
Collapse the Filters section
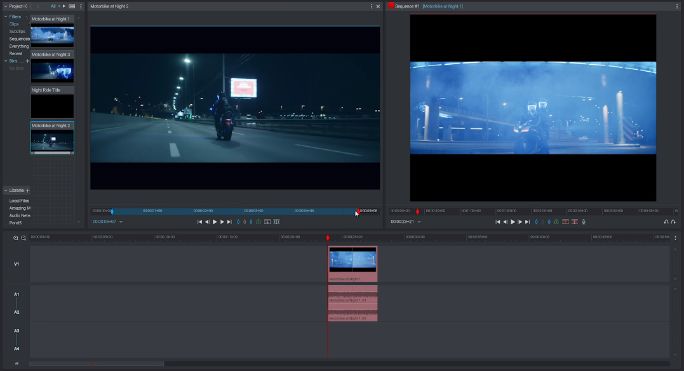(x=6, y=17)
